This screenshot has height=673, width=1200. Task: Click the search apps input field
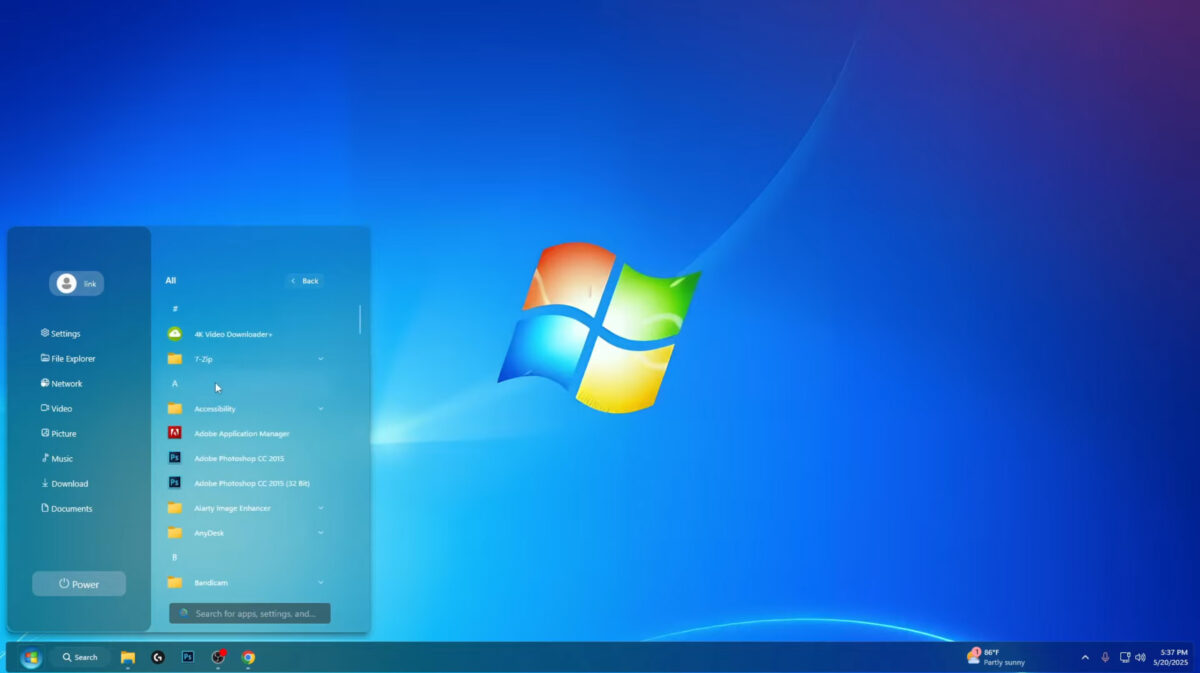(x=248, y=612)
